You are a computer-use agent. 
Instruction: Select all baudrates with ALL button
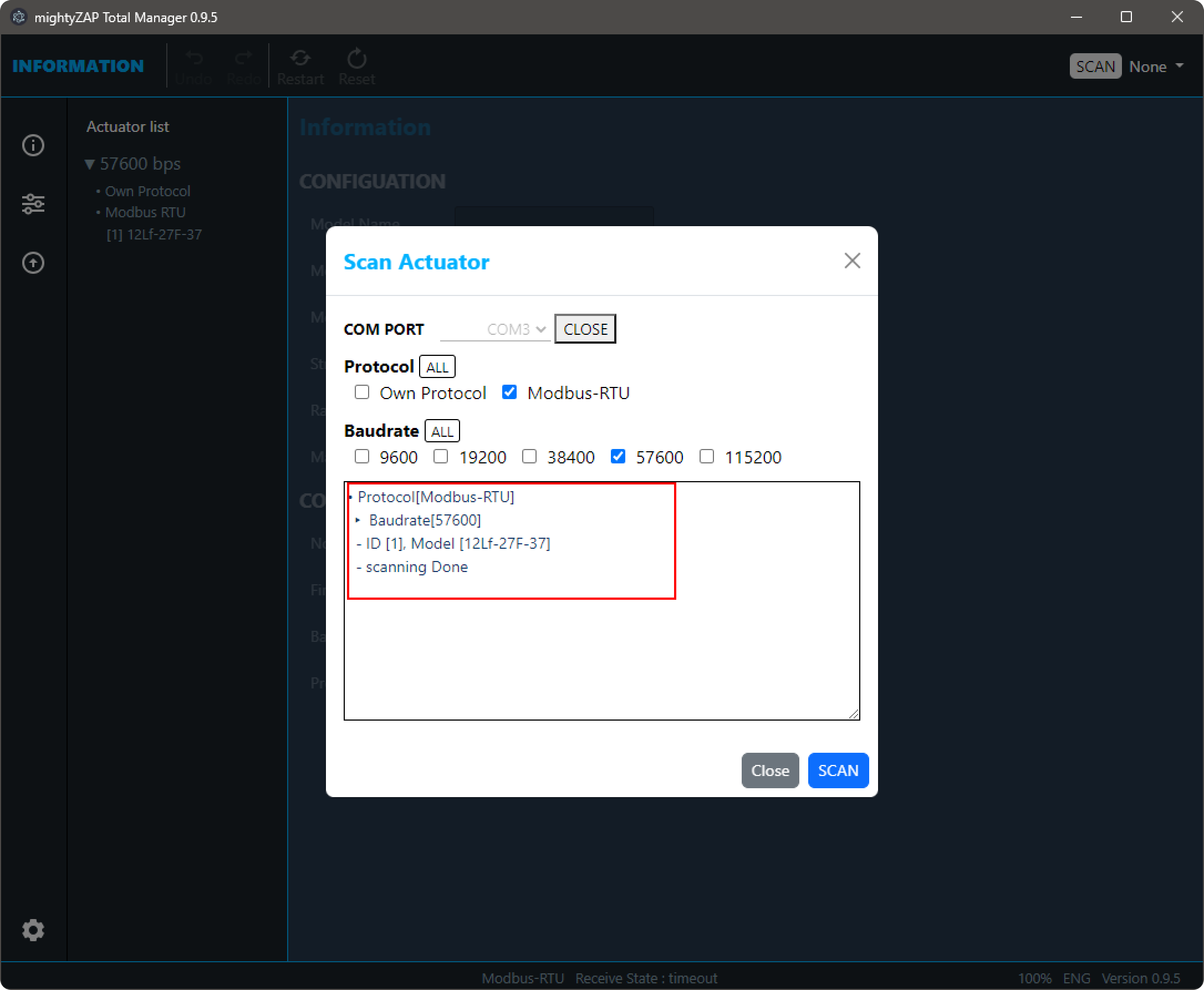(442, 432)
